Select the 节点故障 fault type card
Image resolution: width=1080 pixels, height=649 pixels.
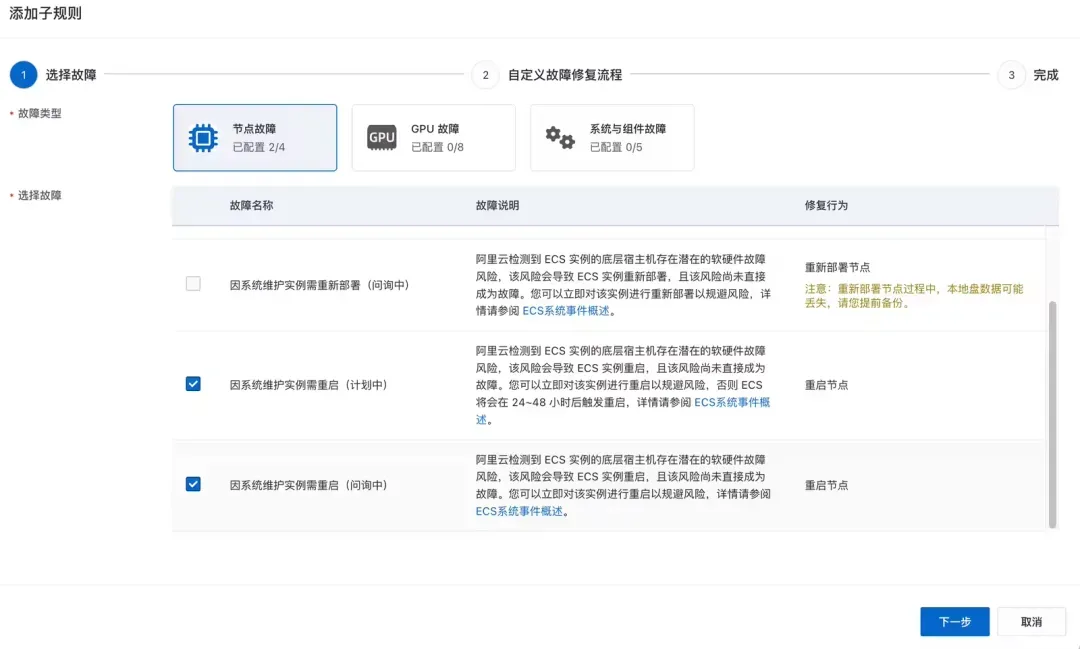tap(255, 138)
